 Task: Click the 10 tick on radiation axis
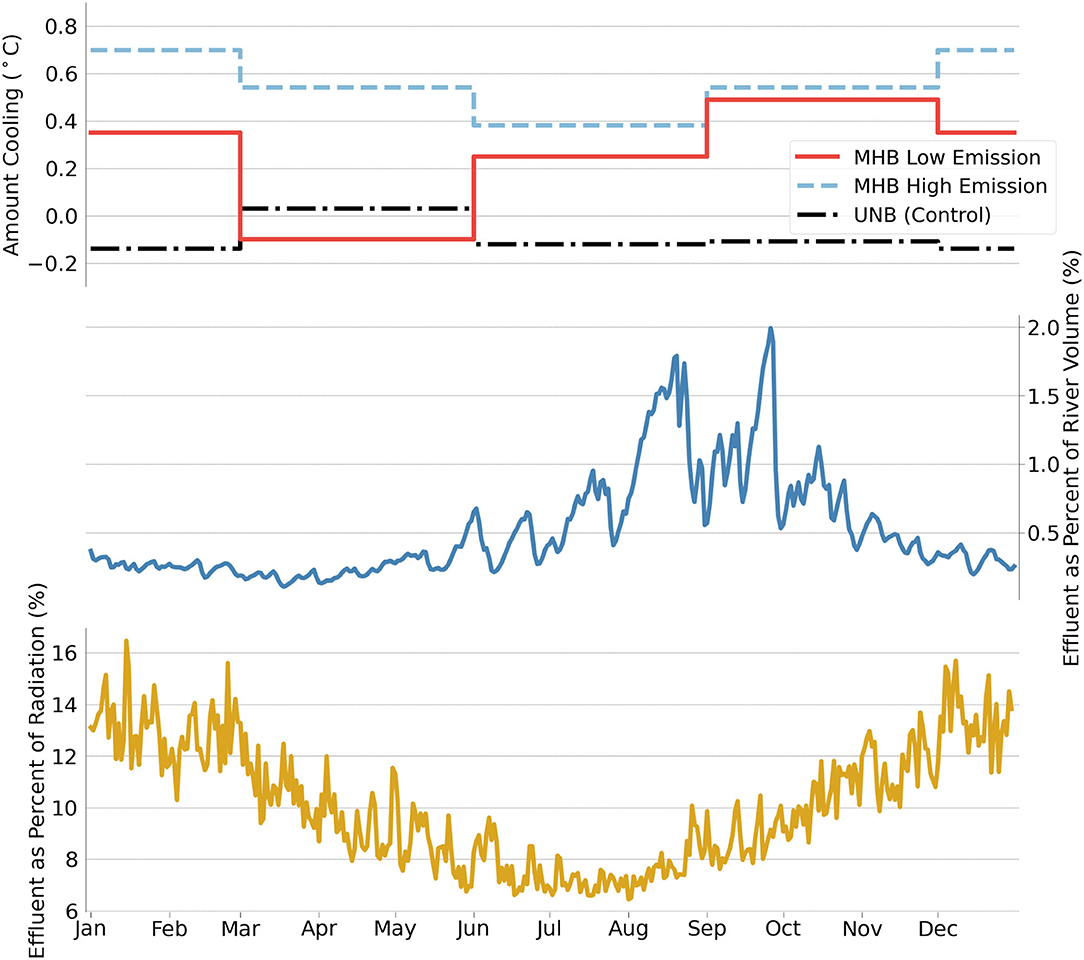tap(65, 808)
